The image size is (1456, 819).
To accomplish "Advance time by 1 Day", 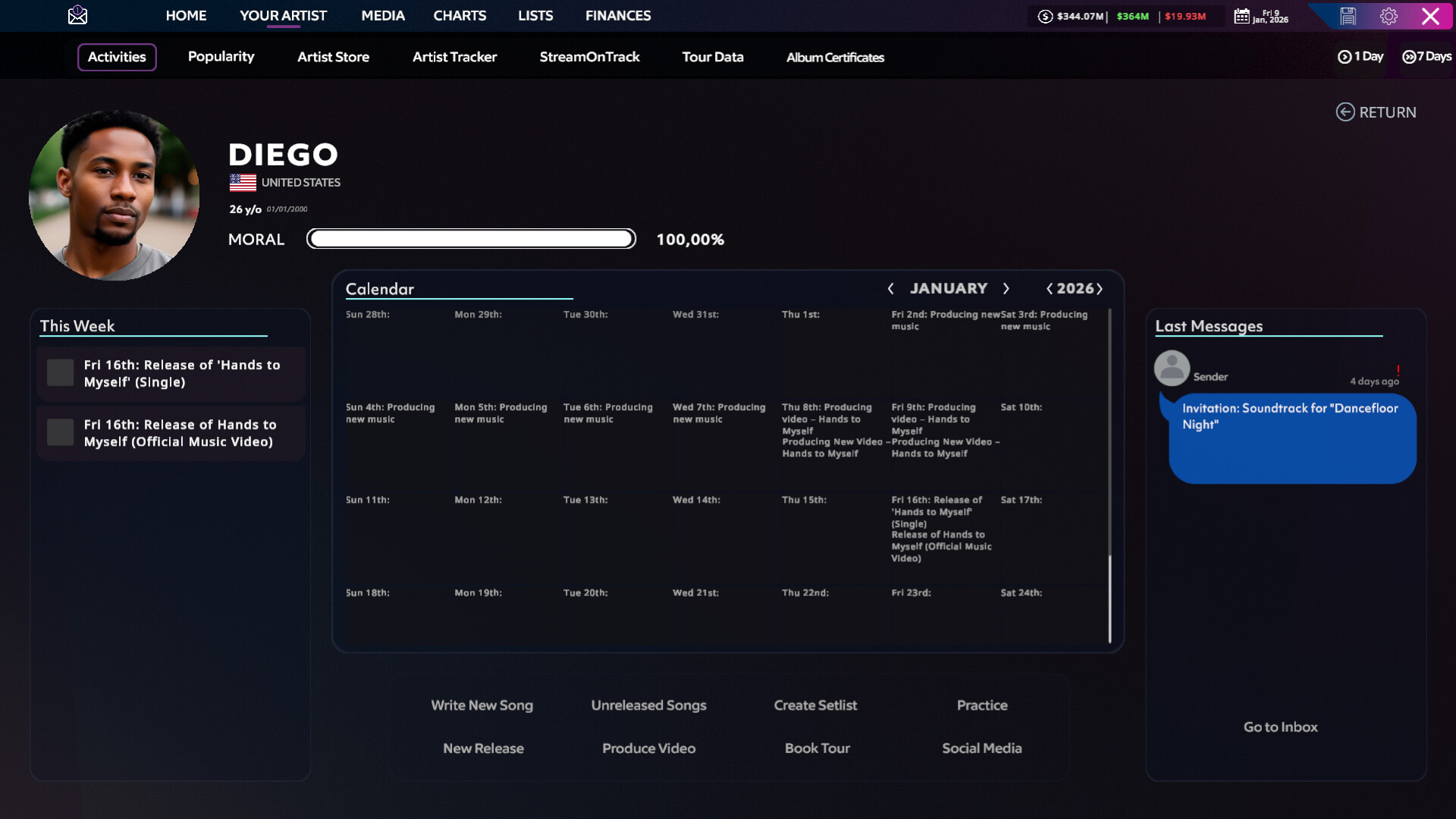I will 1360,57.
